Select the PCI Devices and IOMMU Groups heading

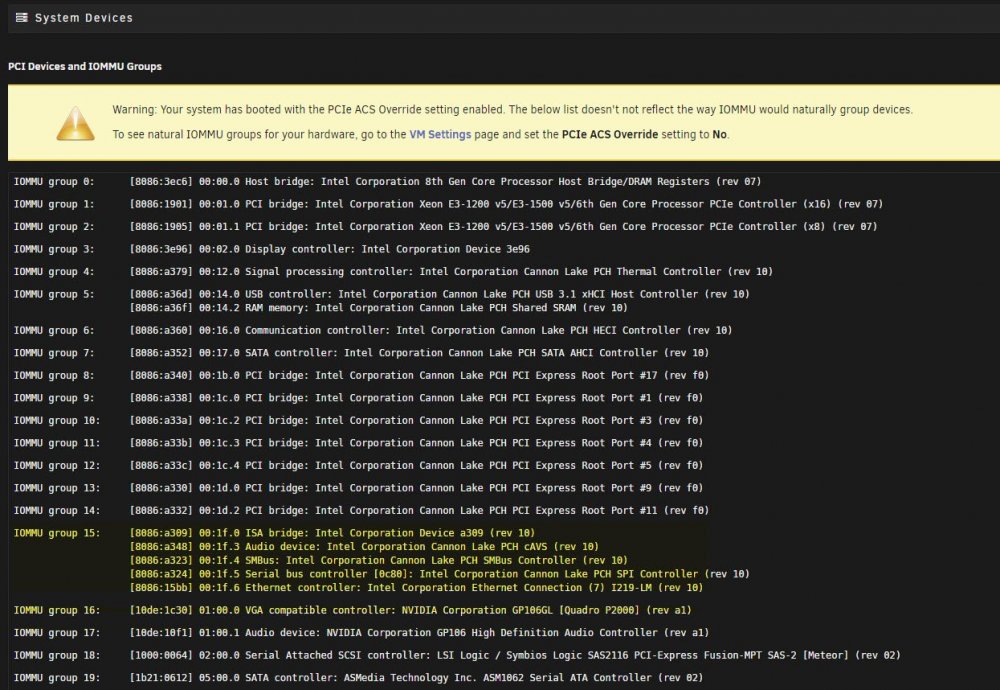point(85,66)
